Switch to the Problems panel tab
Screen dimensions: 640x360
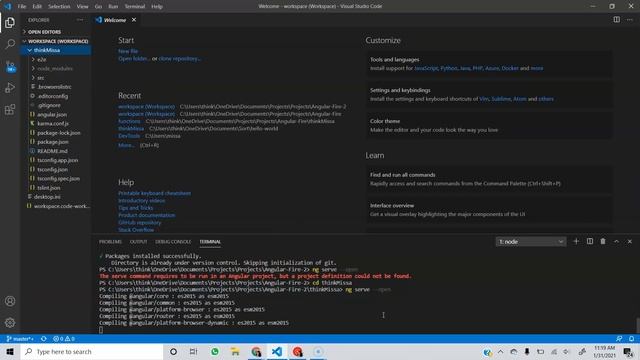coord(110,242)
